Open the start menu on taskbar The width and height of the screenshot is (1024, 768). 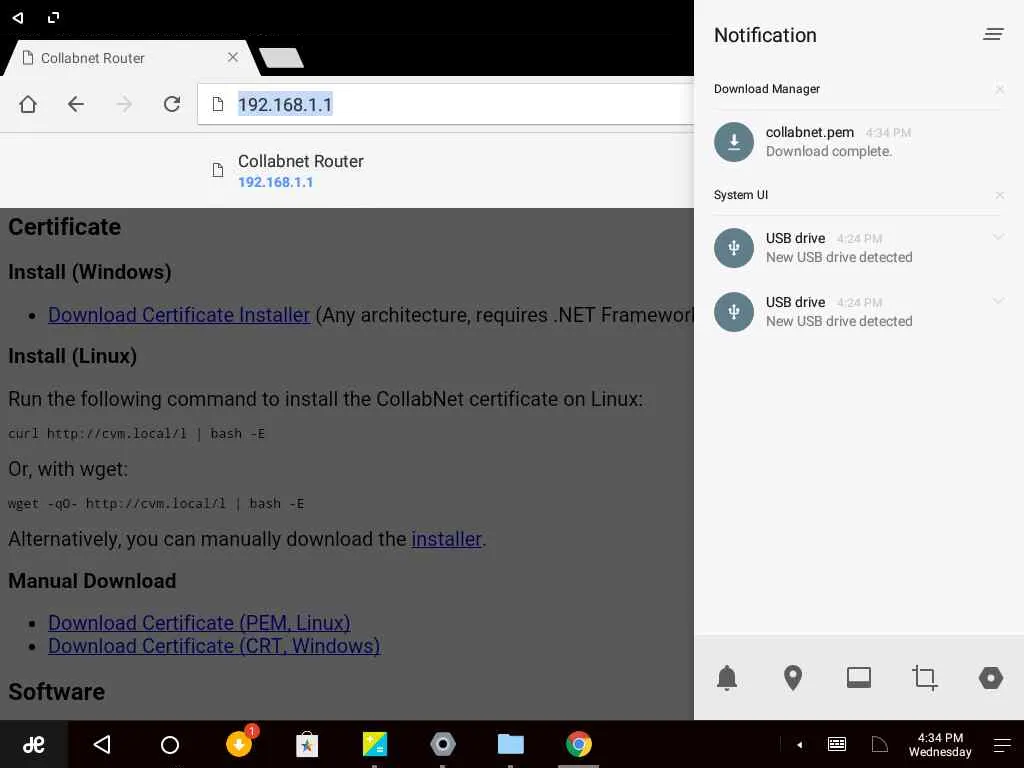coord(33,744)
